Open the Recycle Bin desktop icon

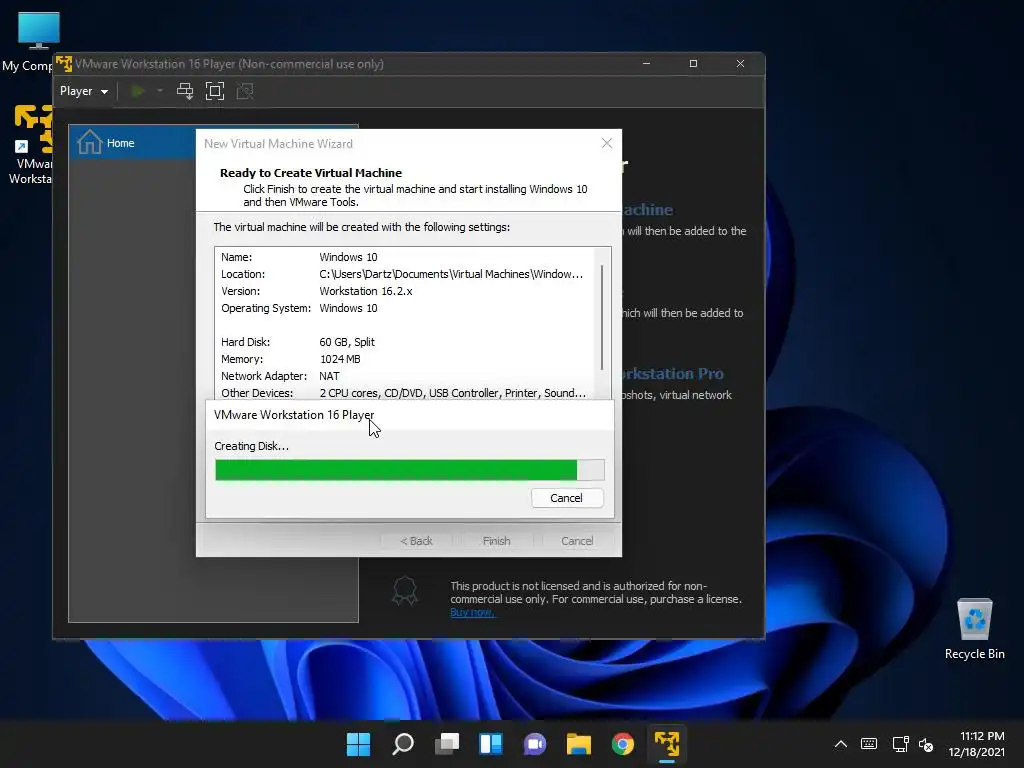974,629
